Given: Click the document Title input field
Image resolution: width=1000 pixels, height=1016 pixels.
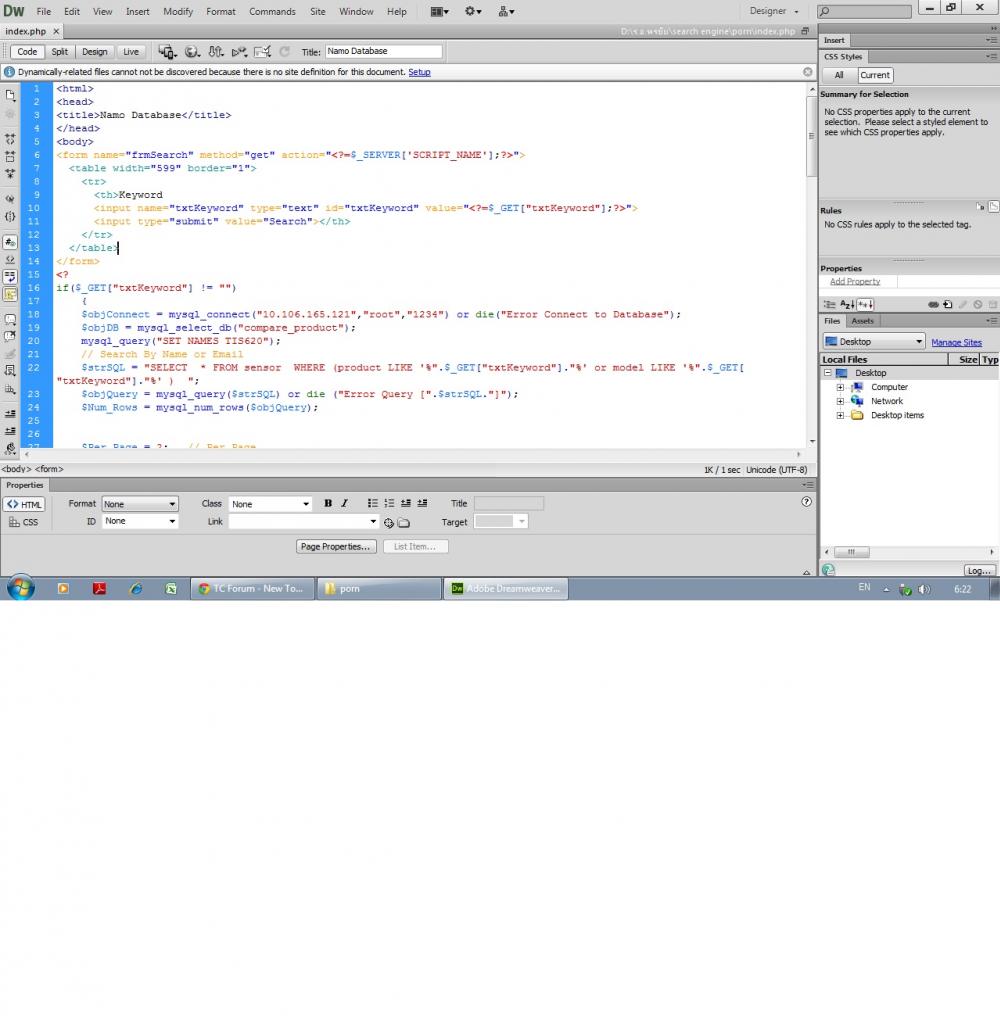Looking at the screenshot, I should pyautogui.click(x=384, y=51).
